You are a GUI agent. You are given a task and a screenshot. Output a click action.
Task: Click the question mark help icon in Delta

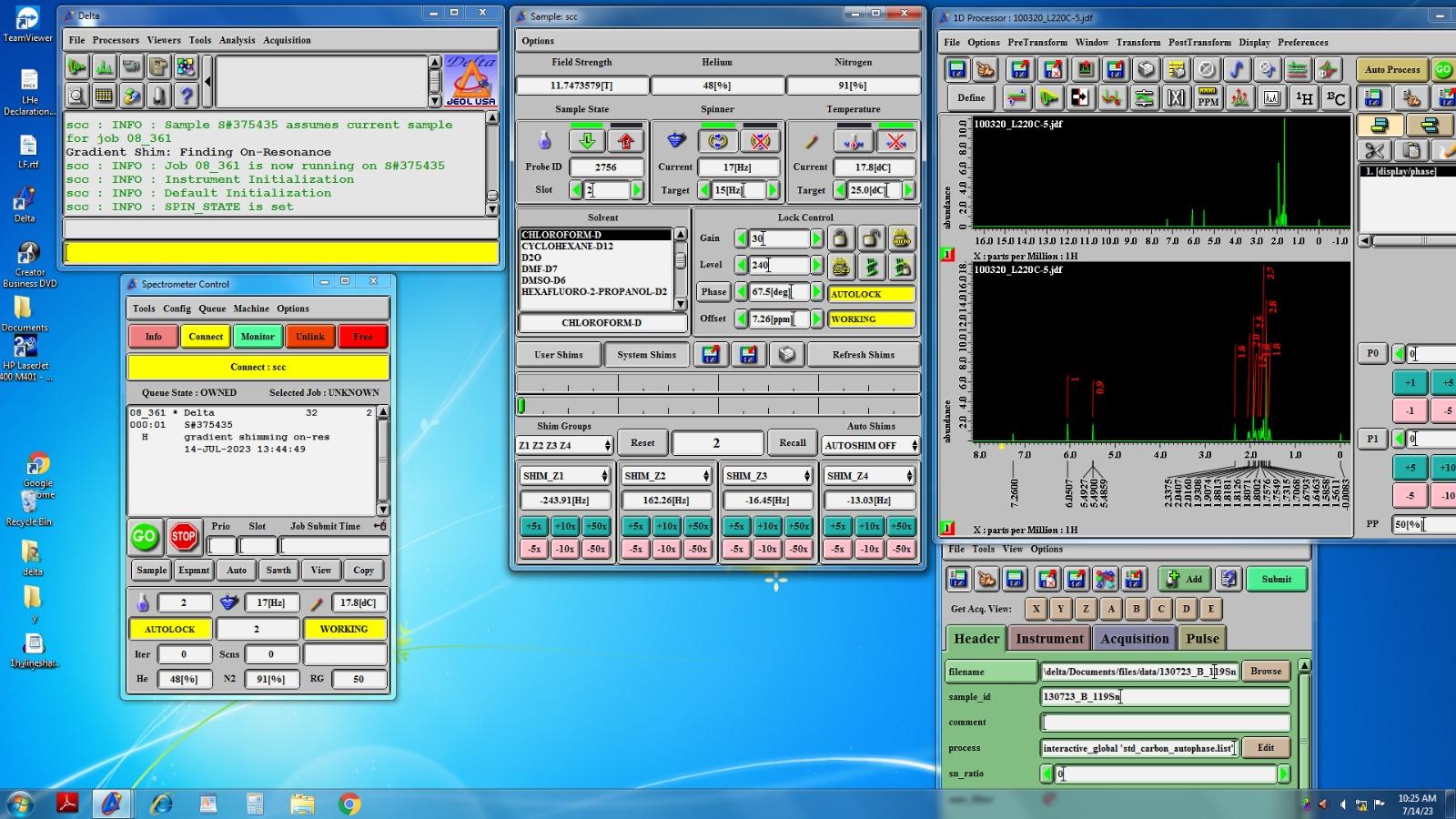click(187, 95)
